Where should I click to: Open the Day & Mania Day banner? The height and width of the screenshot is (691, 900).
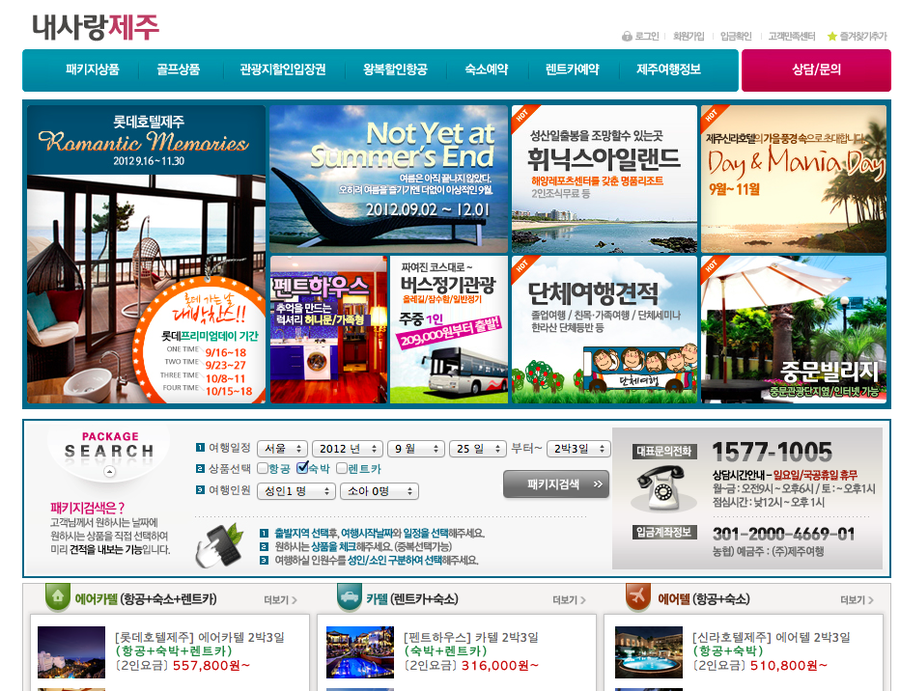click(793, 178)
